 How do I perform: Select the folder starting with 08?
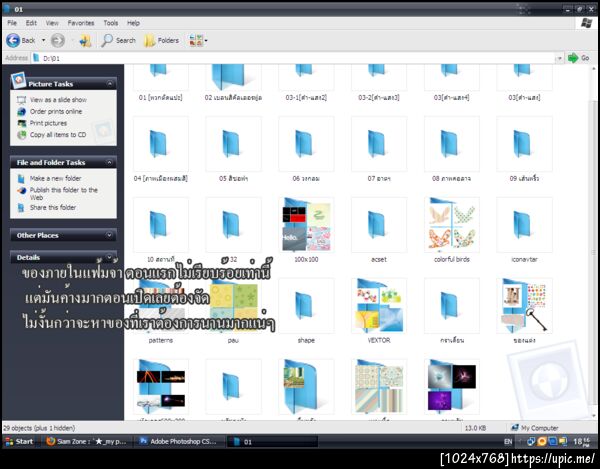point(452,144)
